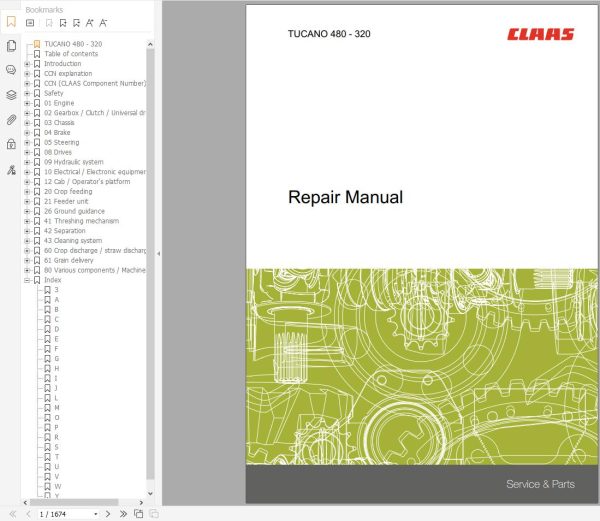Viewport: 600px width, 521px height.
Task: Open the 41 Threshing mechanism bookmark
Action: tap(81, 221)
